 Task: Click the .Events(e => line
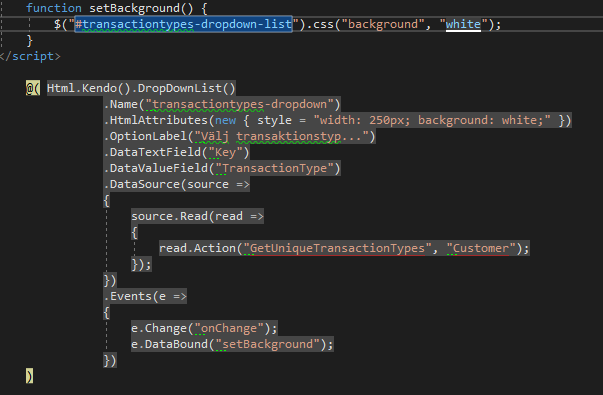[x=145, y=296]
